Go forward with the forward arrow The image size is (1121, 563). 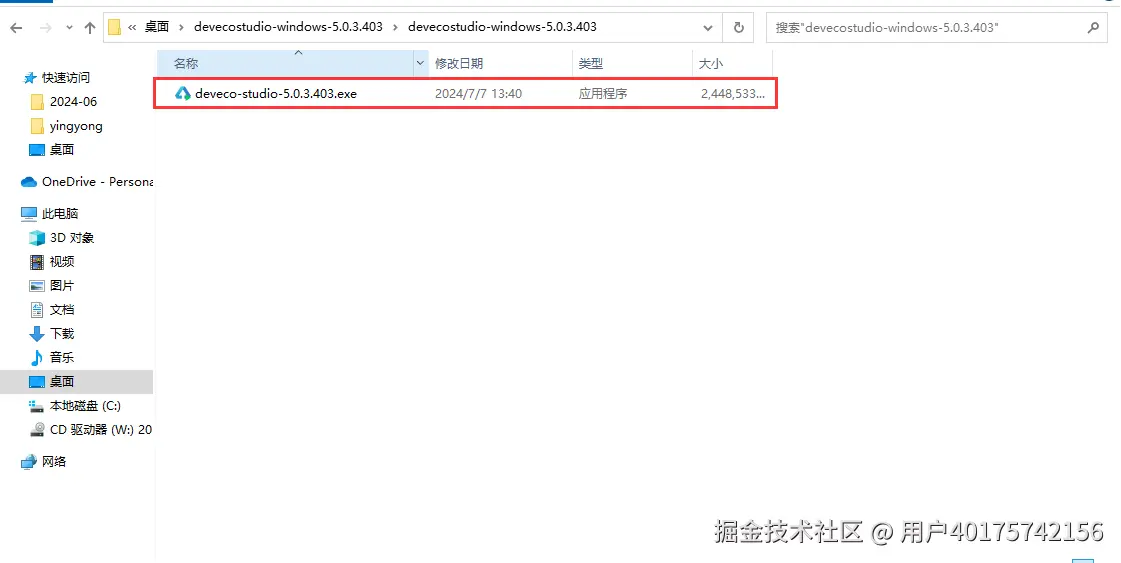click(x=46, y=28)
